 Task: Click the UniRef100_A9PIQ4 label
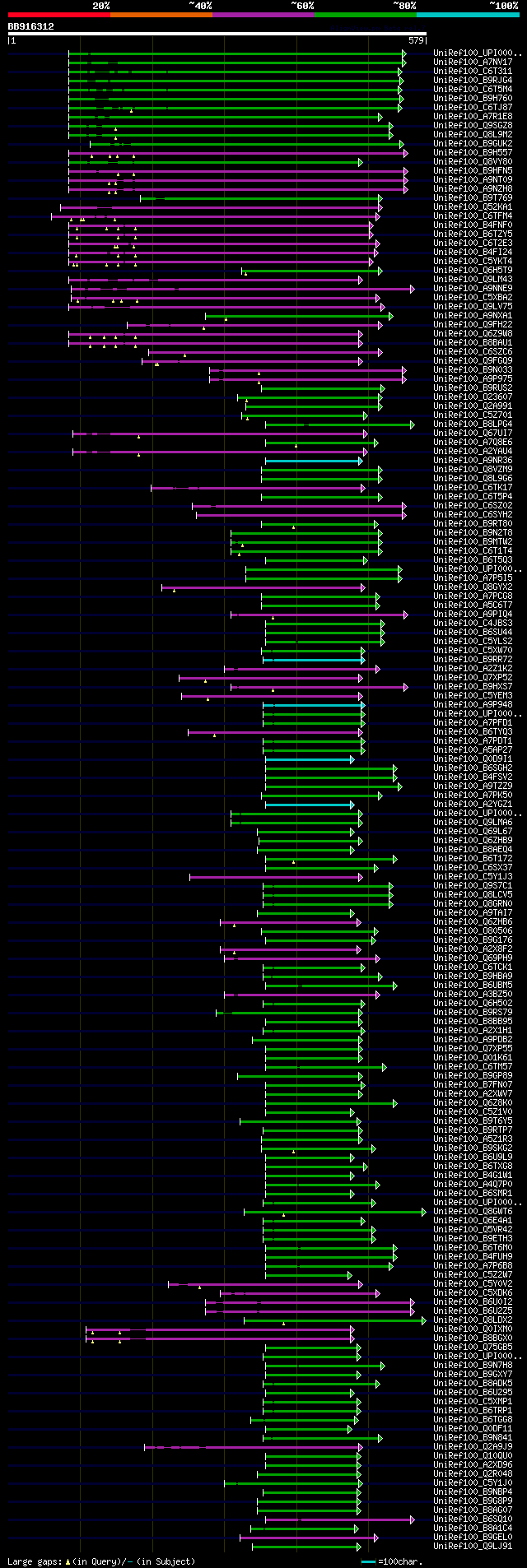(473, 614)
